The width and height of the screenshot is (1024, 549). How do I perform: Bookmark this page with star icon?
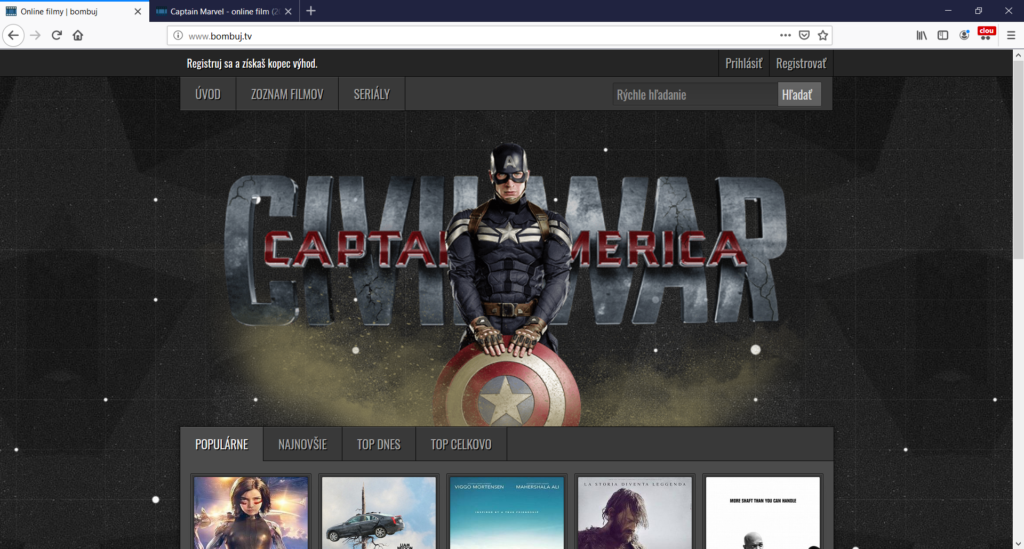[823, 35]
